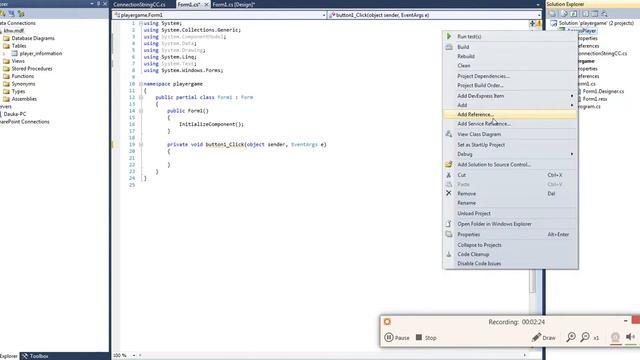Expand the player_information table node
Image resolution: width=640 pixels, height=360 pixels.
pyautogui.click(x=4, y=53)
